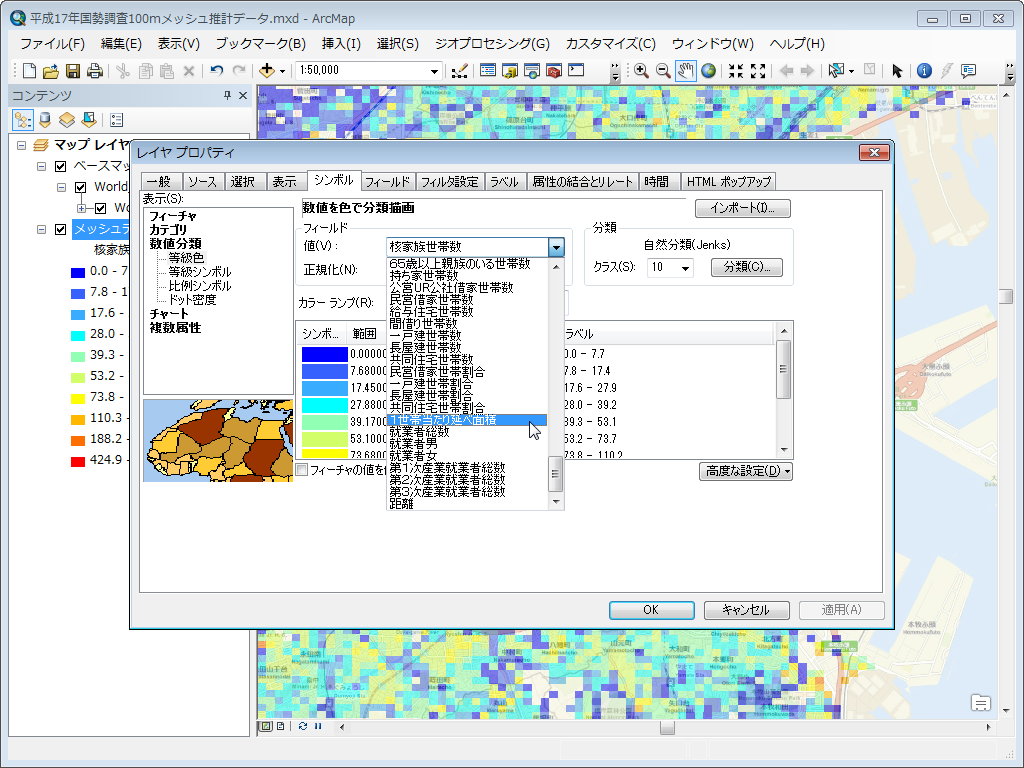Viewport: 1024px width, 768px height.
Task: Open contents panel Options icon
Action: point(117,120)
